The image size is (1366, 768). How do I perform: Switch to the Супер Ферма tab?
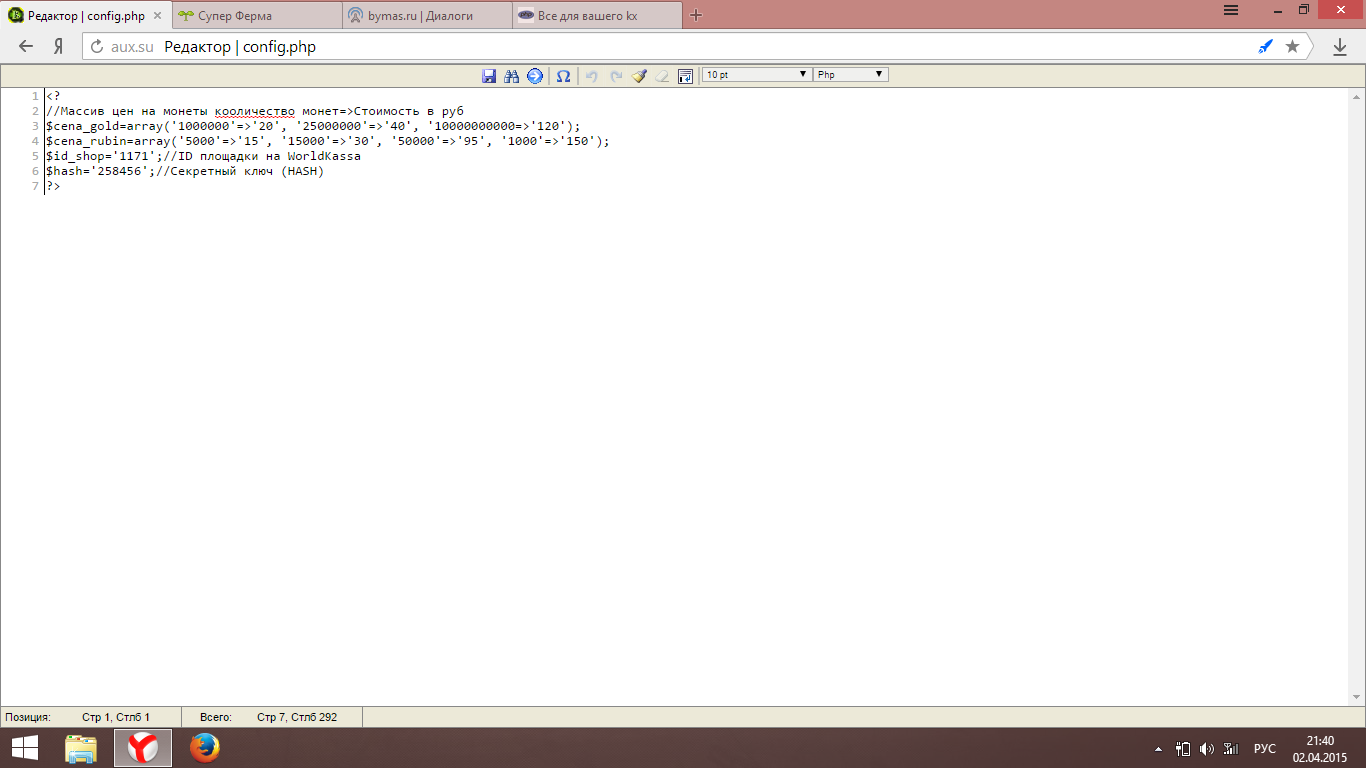[x=255, y=16]
